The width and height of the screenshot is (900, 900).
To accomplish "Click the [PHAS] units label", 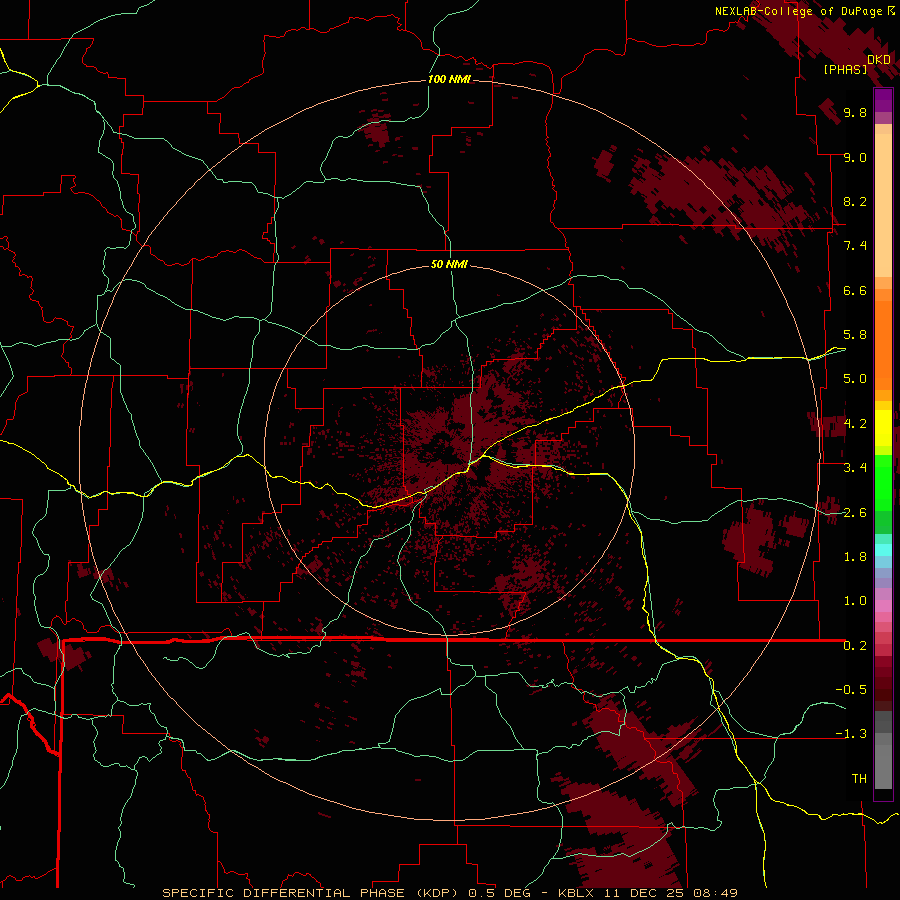I will click(x=845, y=70).
